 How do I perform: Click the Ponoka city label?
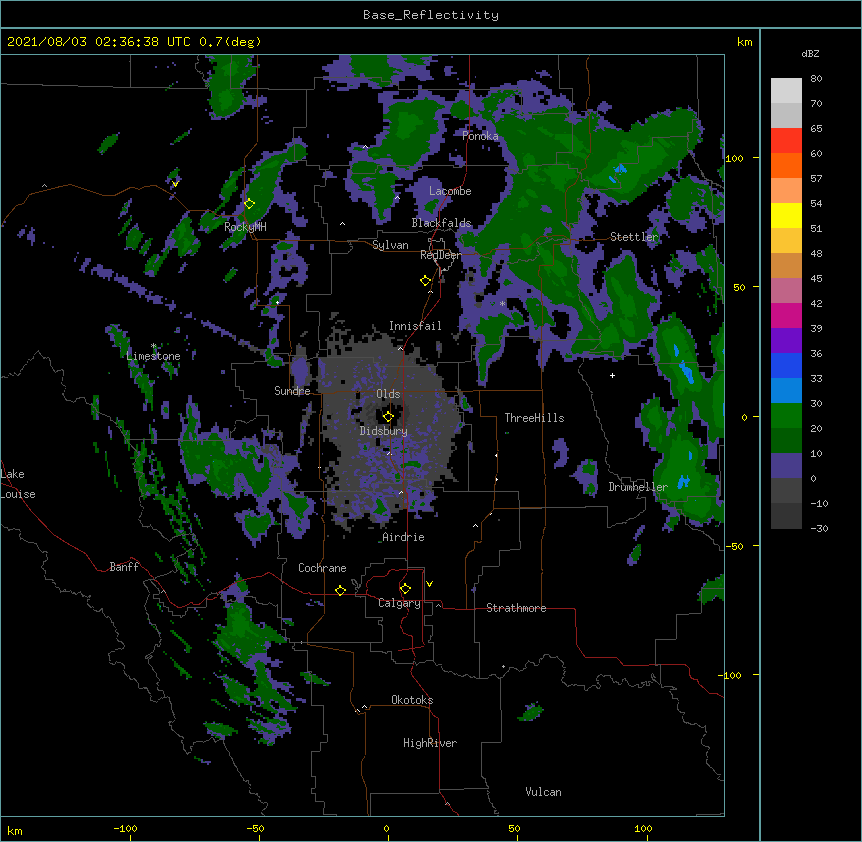pos(480,136)
